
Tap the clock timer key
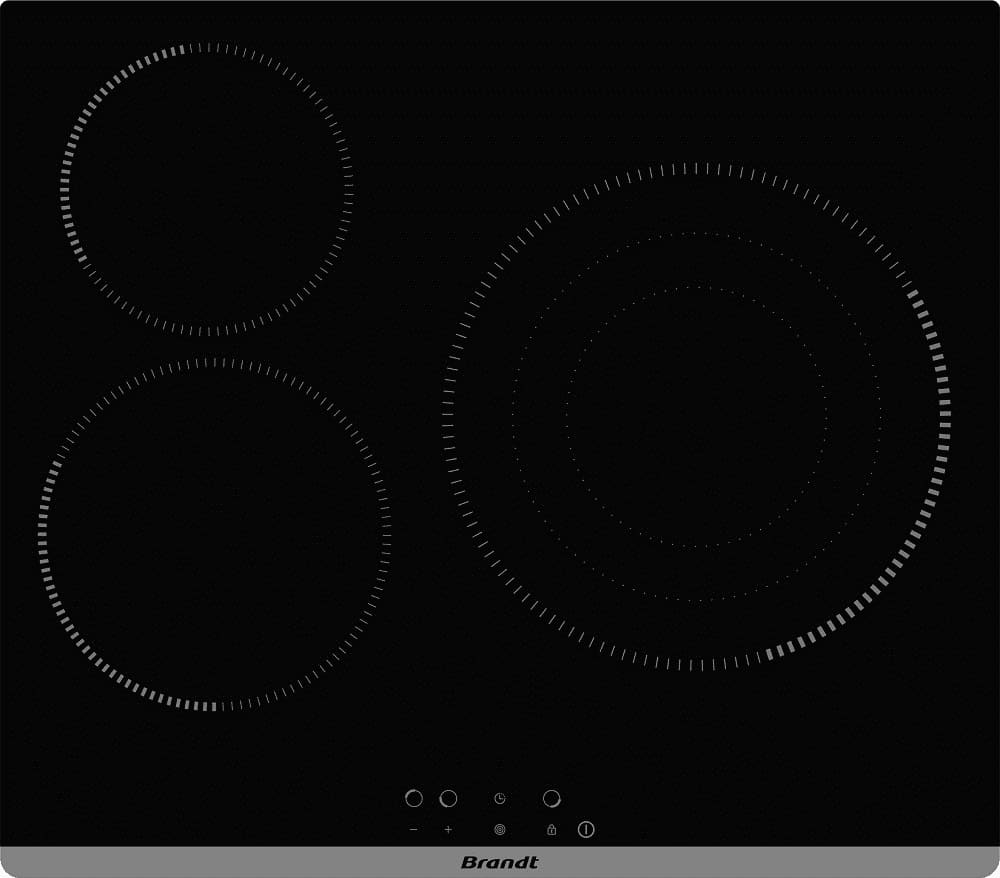click(x=500, y=798)
